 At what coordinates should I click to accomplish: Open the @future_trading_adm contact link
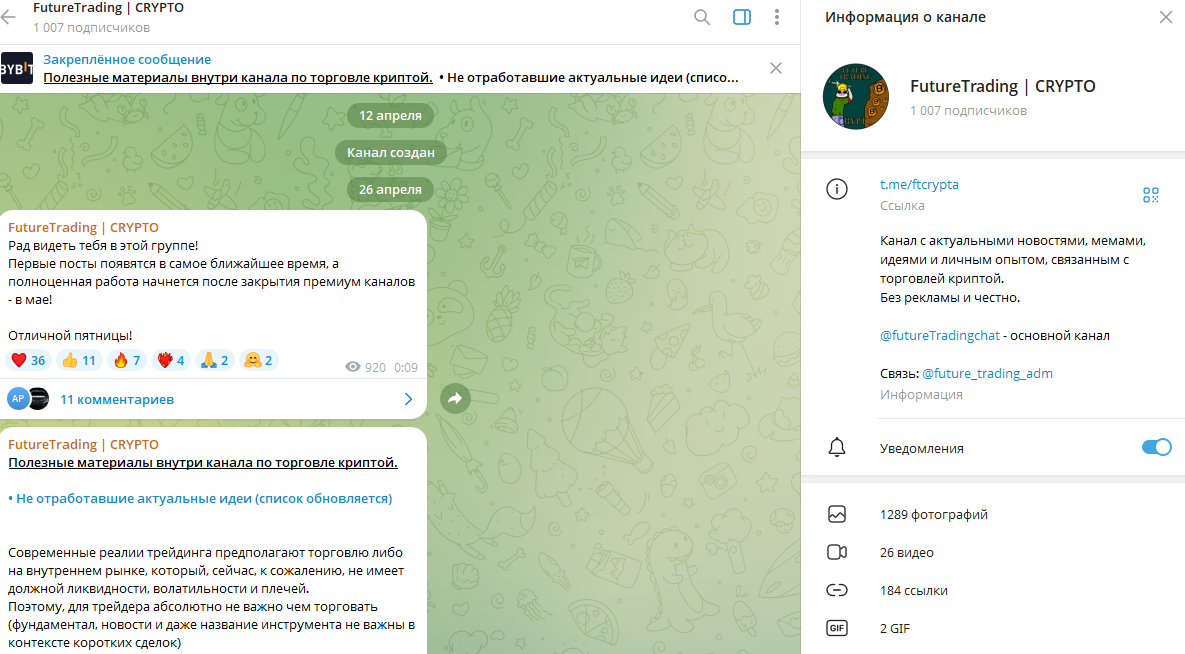click(x=987, y=373)
